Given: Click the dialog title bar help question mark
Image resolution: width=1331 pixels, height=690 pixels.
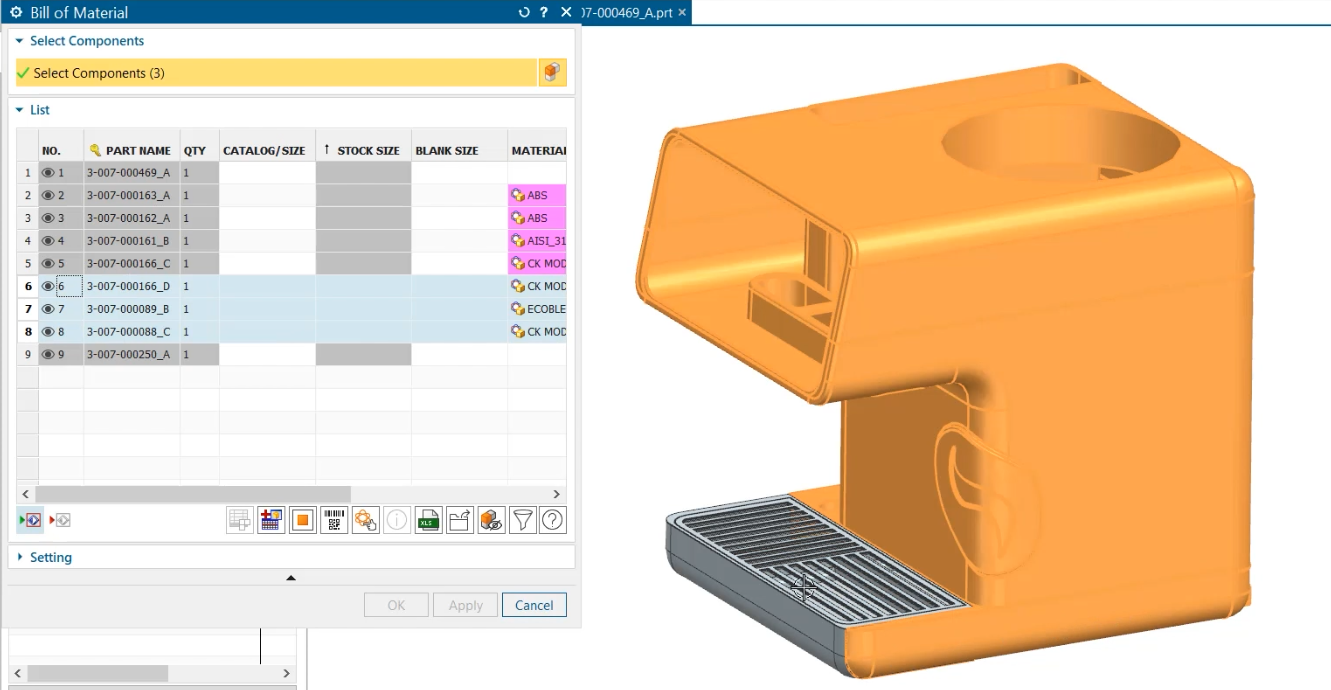Looking at the screenshot, I should pyautogui.click(x=544, y=13).
